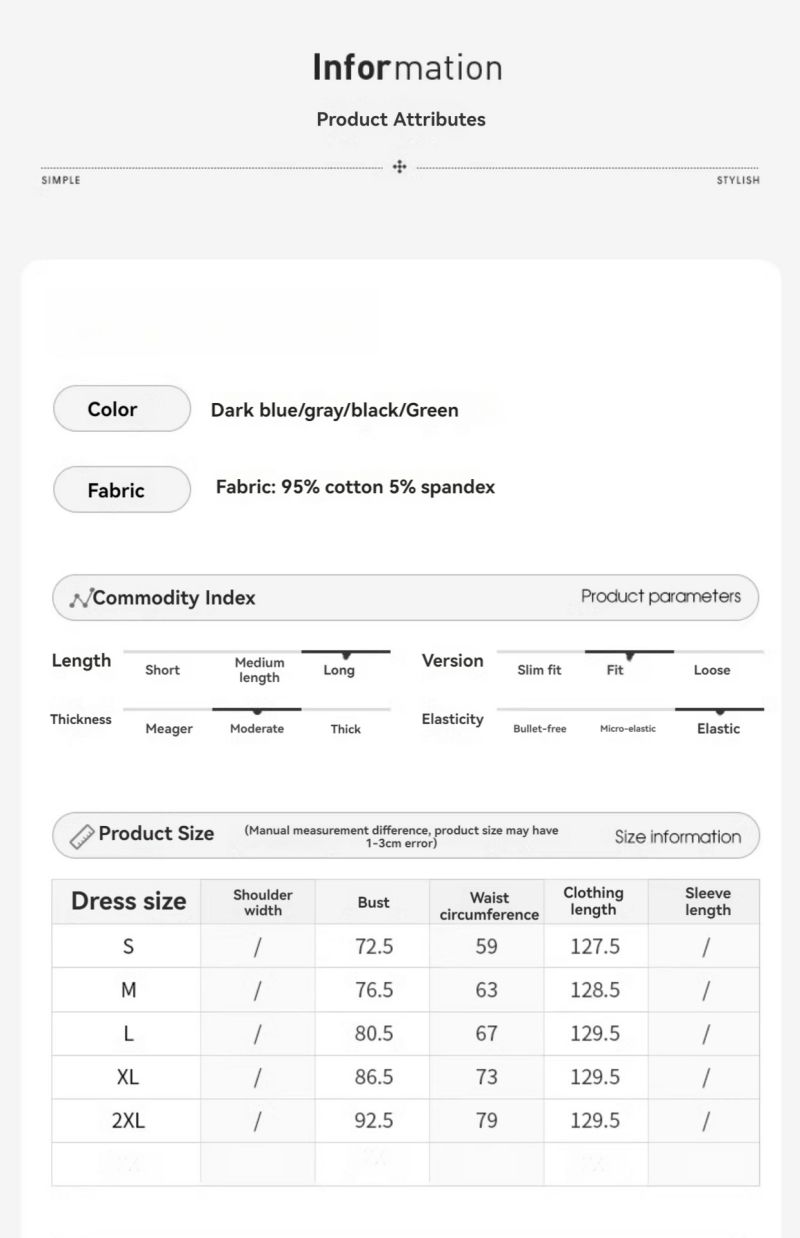
Task: Select the XL size row label
Action: click(x=128, y=1077)
